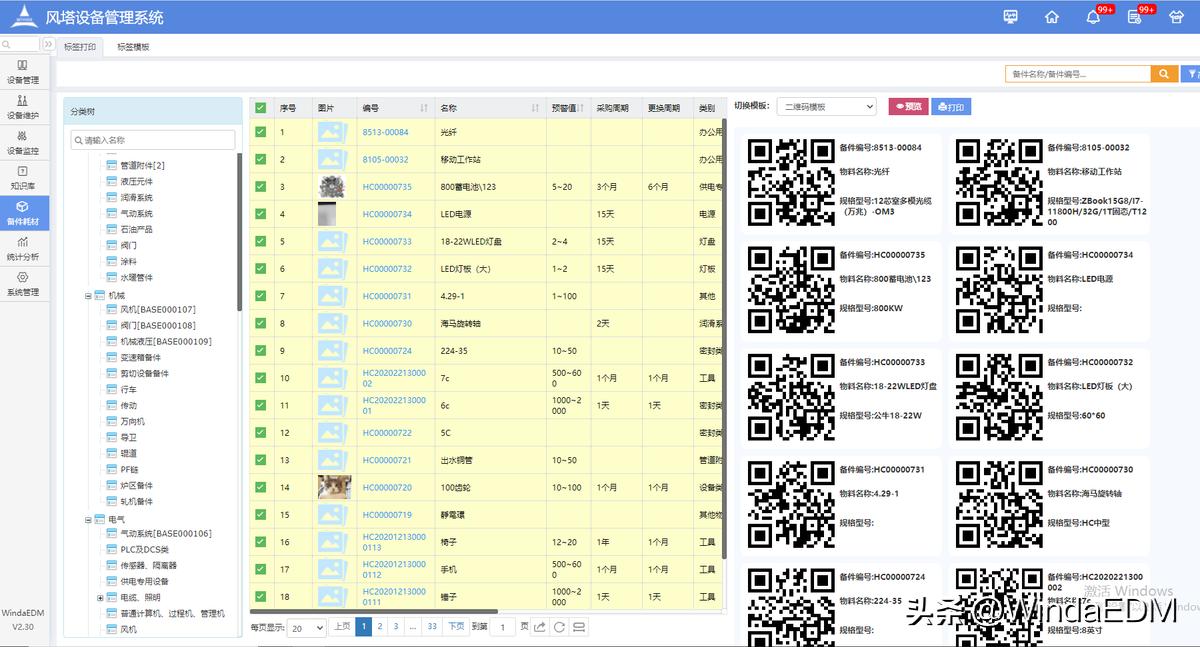
Task: Open the monitor dashboard icon in the header
Action: pyautogui.click(x=1011, y=17)
